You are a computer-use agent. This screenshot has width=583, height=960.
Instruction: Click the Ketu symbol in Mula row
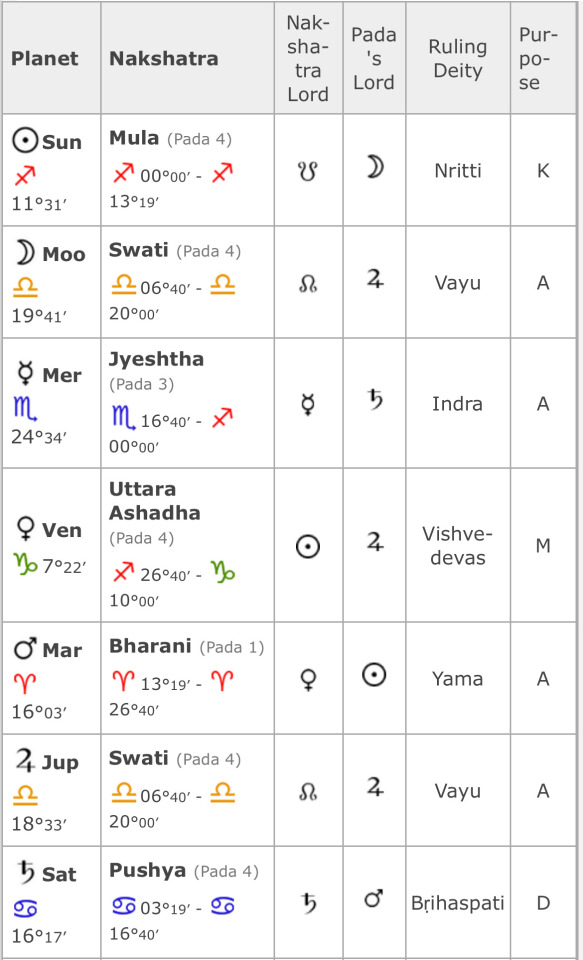click(308, 171)
